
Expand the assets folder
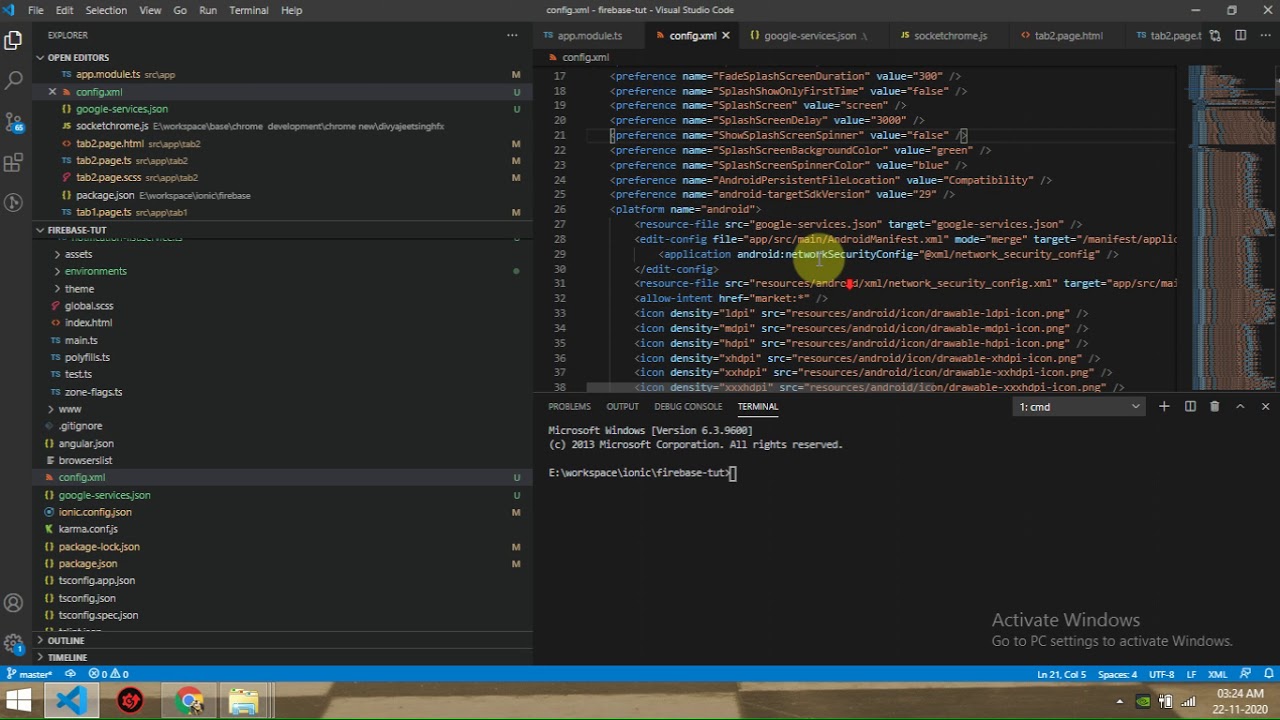(78, 255)
